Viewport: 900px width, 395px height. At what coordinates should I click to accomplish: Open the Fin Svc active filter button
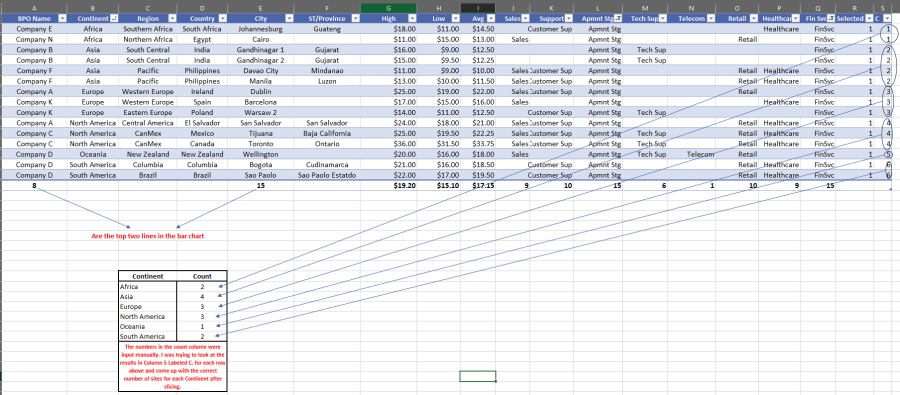click(x=831, y=18)
